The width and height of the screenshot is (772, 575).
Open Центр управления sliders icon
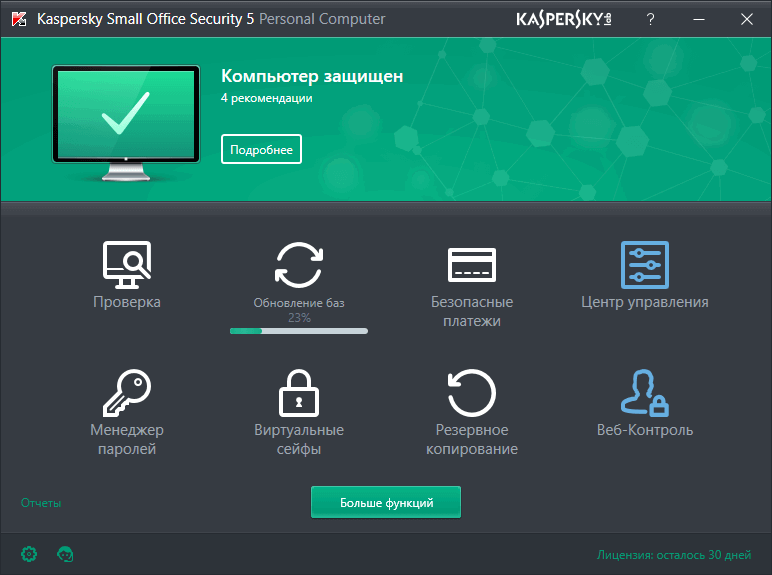pos(644,264)
